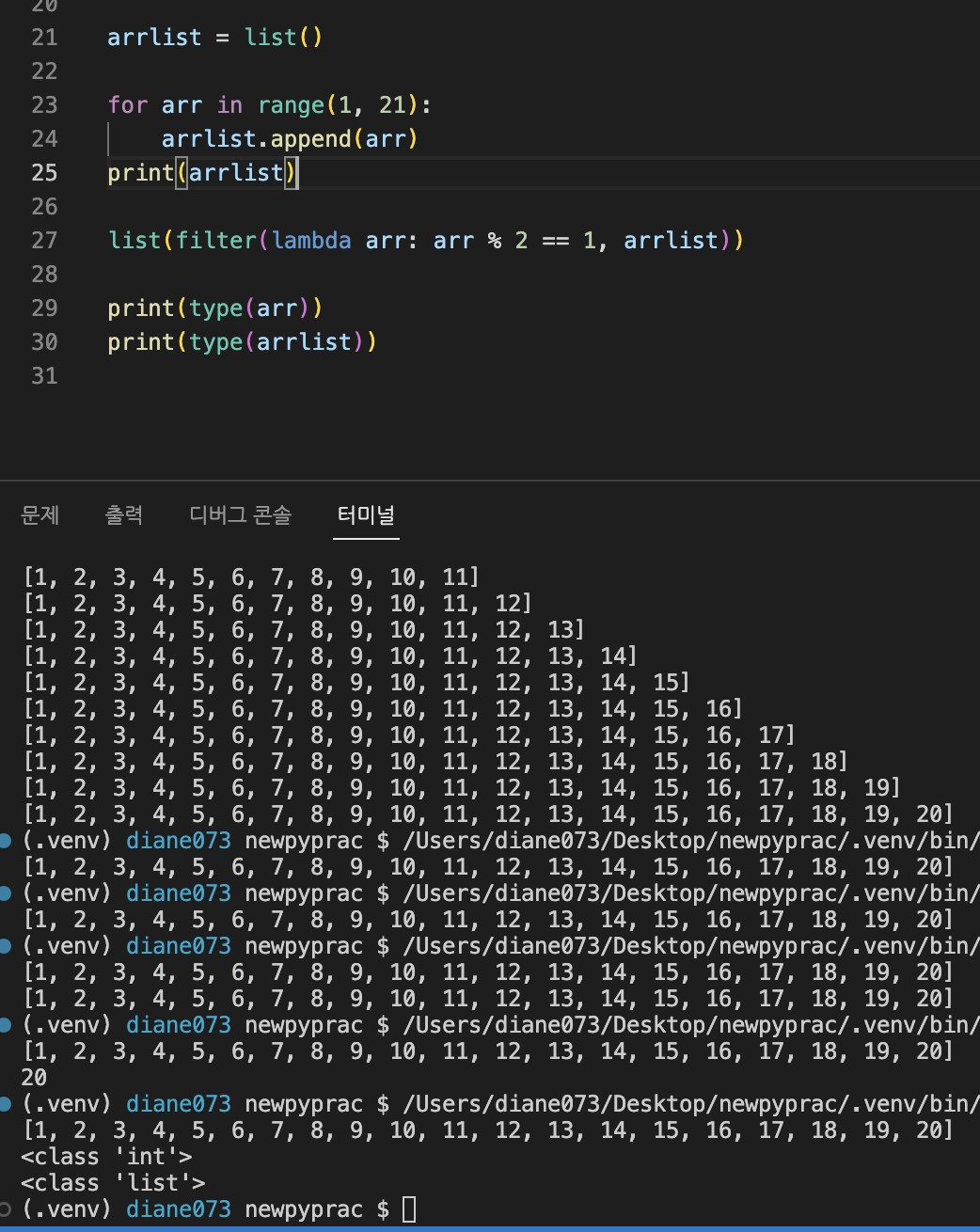Click the blue command marker of the run that printed 20
980x1232 pixels.
tap(6, 1025)
